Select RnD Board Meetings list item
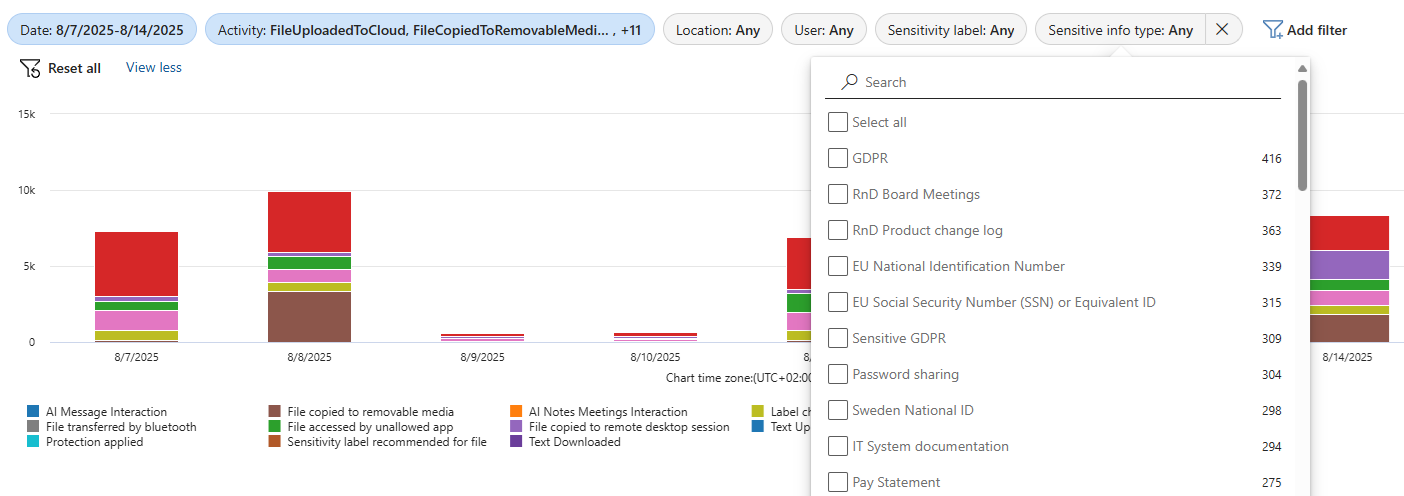Image resolution: width=1404 pixels, height=496 pixels. 915,194
